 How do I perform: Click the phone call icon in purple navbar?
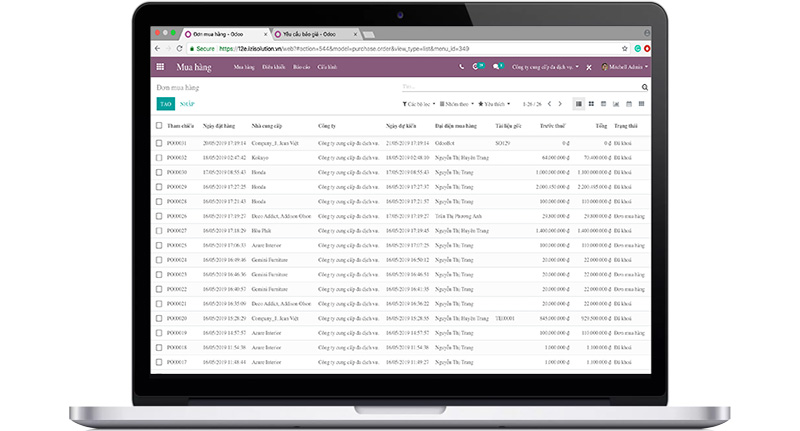click(x=461, y=67)
